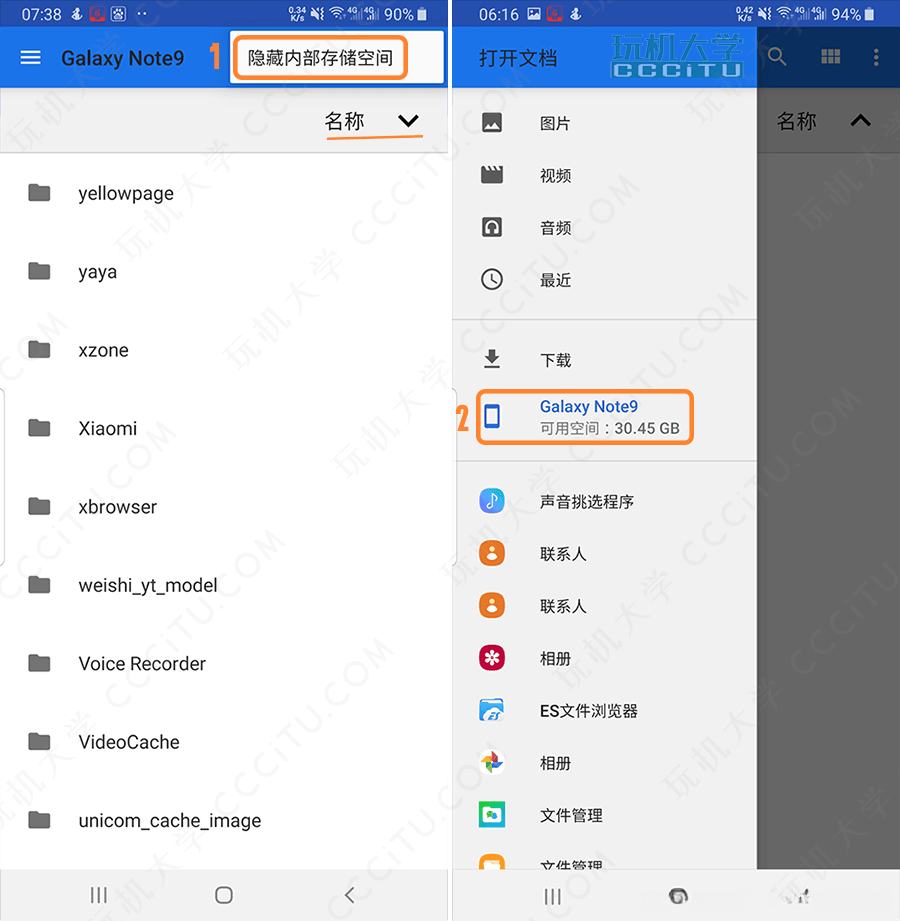The image size is (900, 921).
Task: Open the 图片 category icon
Action: (492, 123)
